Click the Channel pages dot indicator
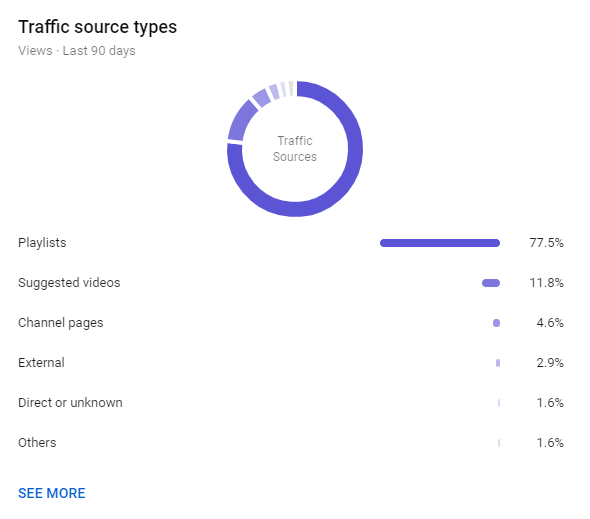590x519 pixels. point(496,323)
